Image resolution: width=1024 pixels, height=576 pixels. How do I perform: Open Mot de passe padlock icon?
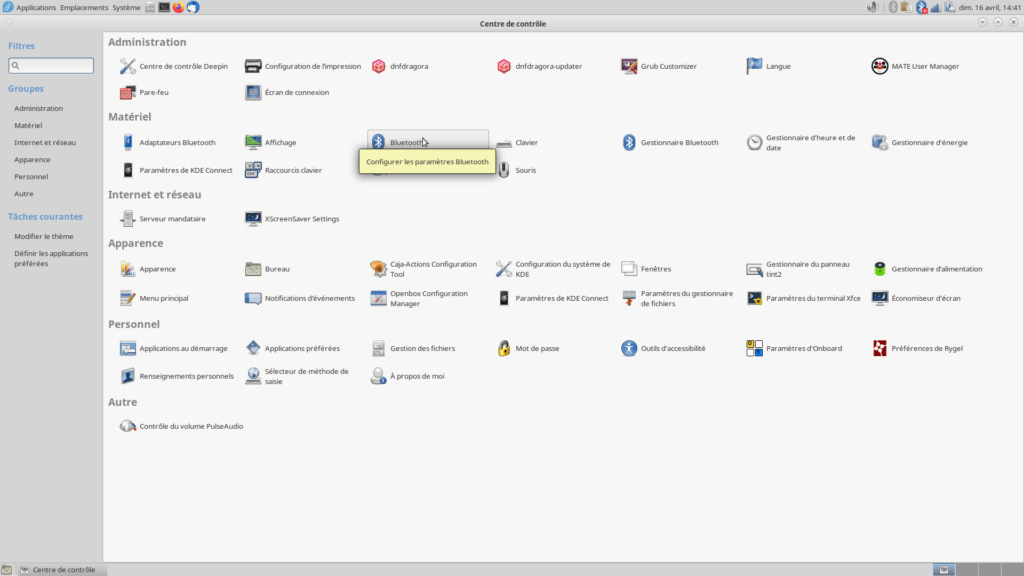coord(504,348)
